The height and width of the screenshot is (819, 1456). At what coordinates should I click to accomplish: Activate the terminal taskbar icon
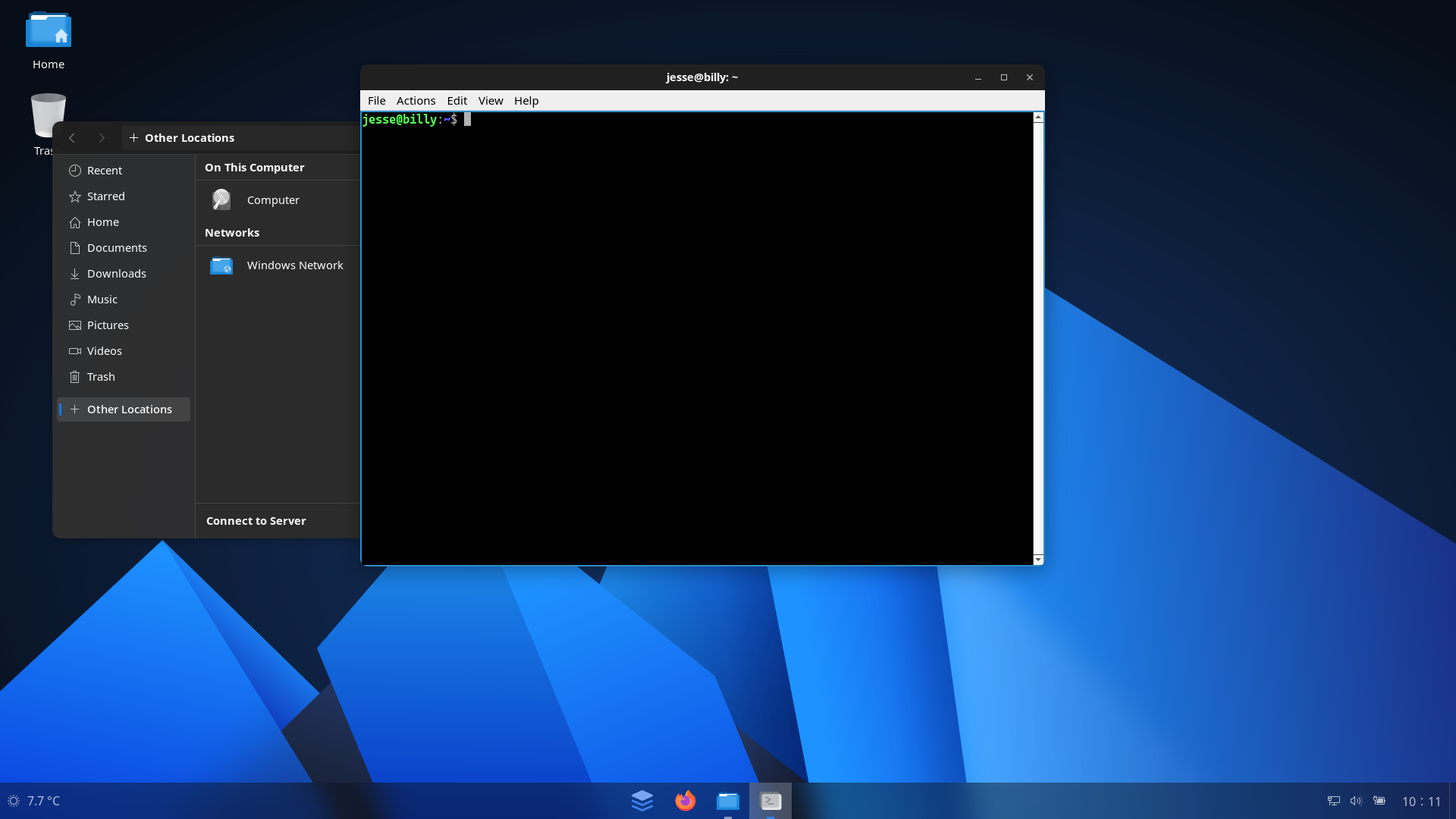[x=770, y=801]
